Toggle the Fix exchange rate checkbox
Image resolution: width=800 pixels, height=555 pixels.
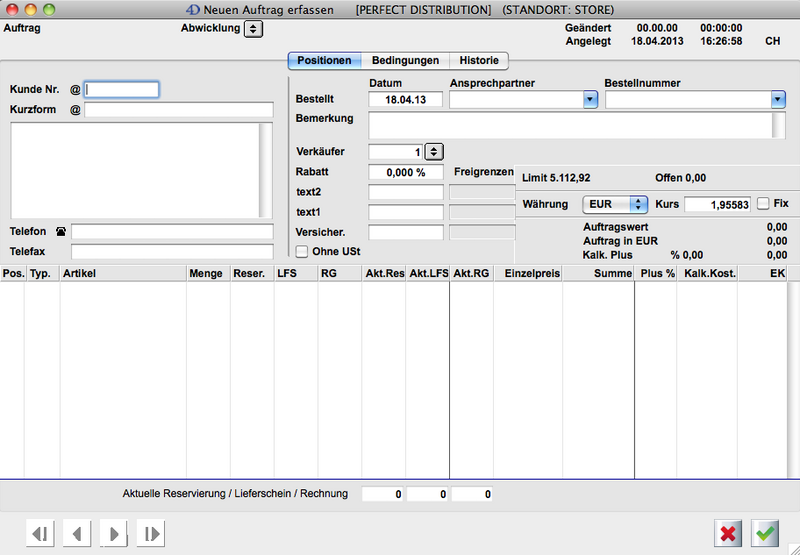pyautogui.click(x=763, y=204)
